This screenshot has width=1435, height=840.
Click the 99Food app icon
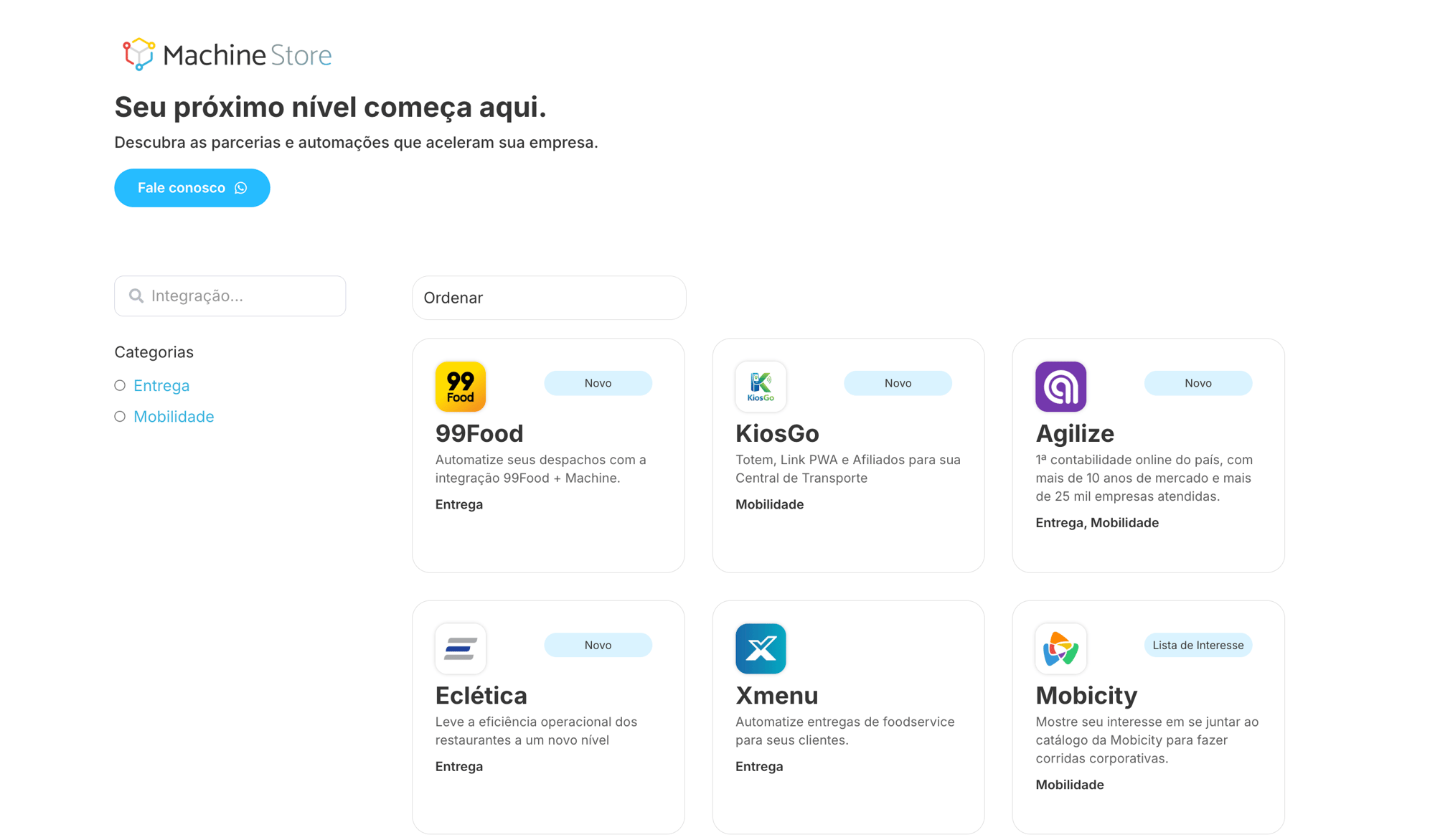click(460, 387)
